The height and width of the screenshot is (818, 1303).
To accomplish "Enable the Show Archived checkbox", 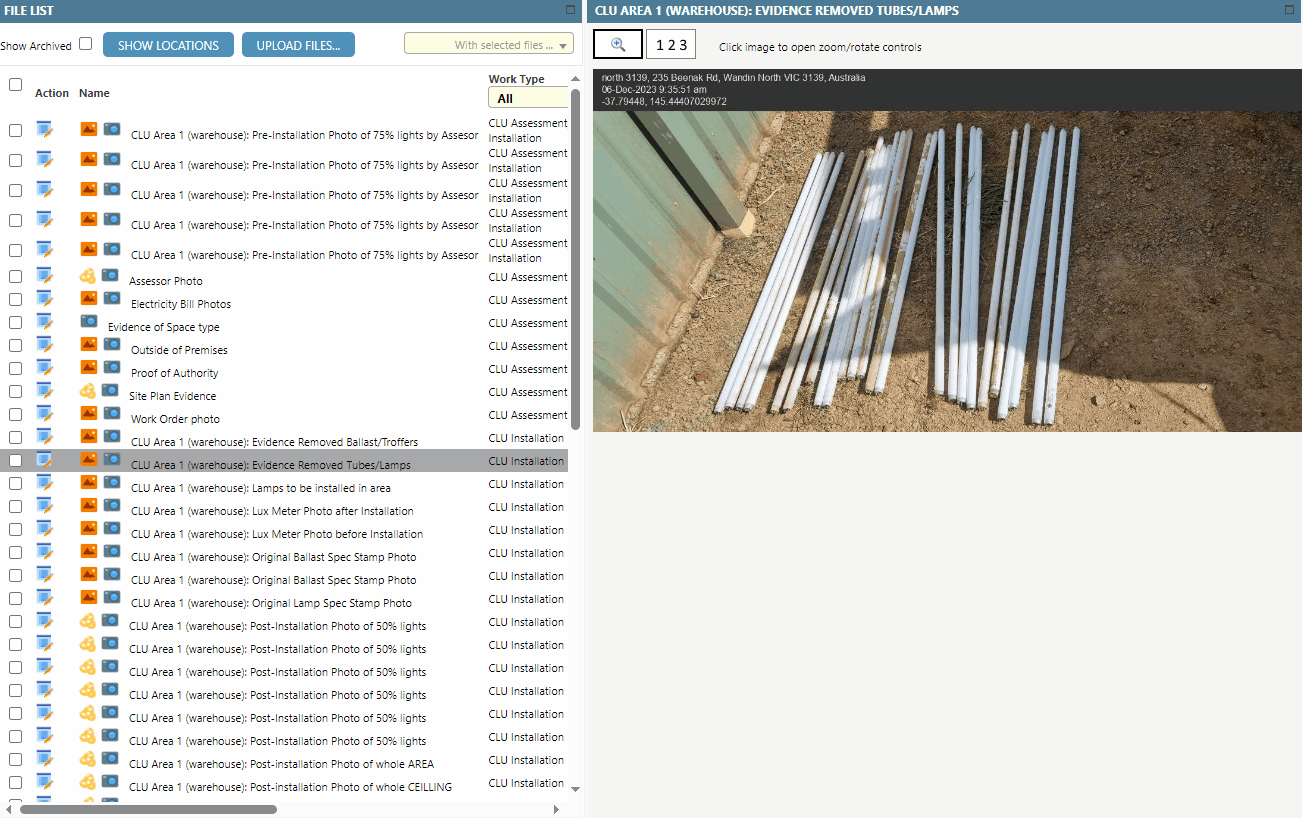I will [x=86, y=44].
